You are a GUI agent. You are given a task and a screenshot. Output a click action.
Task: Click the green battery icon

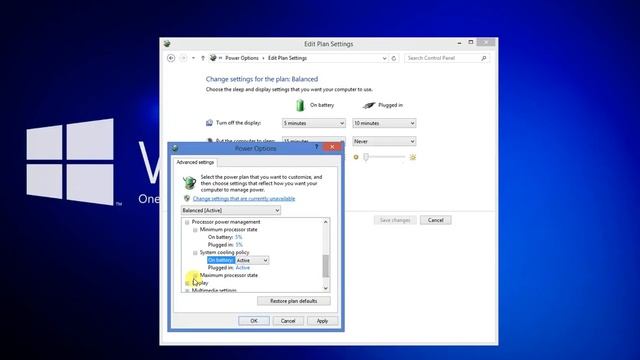coord(300,105)
